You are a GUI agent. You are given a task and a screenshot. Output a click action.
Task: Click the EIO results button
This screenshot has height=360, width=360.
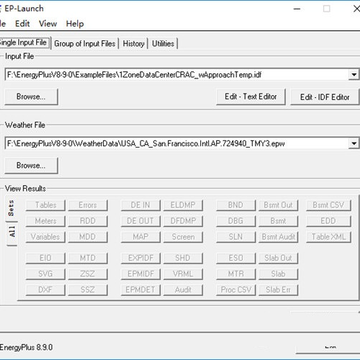[46, 258]
